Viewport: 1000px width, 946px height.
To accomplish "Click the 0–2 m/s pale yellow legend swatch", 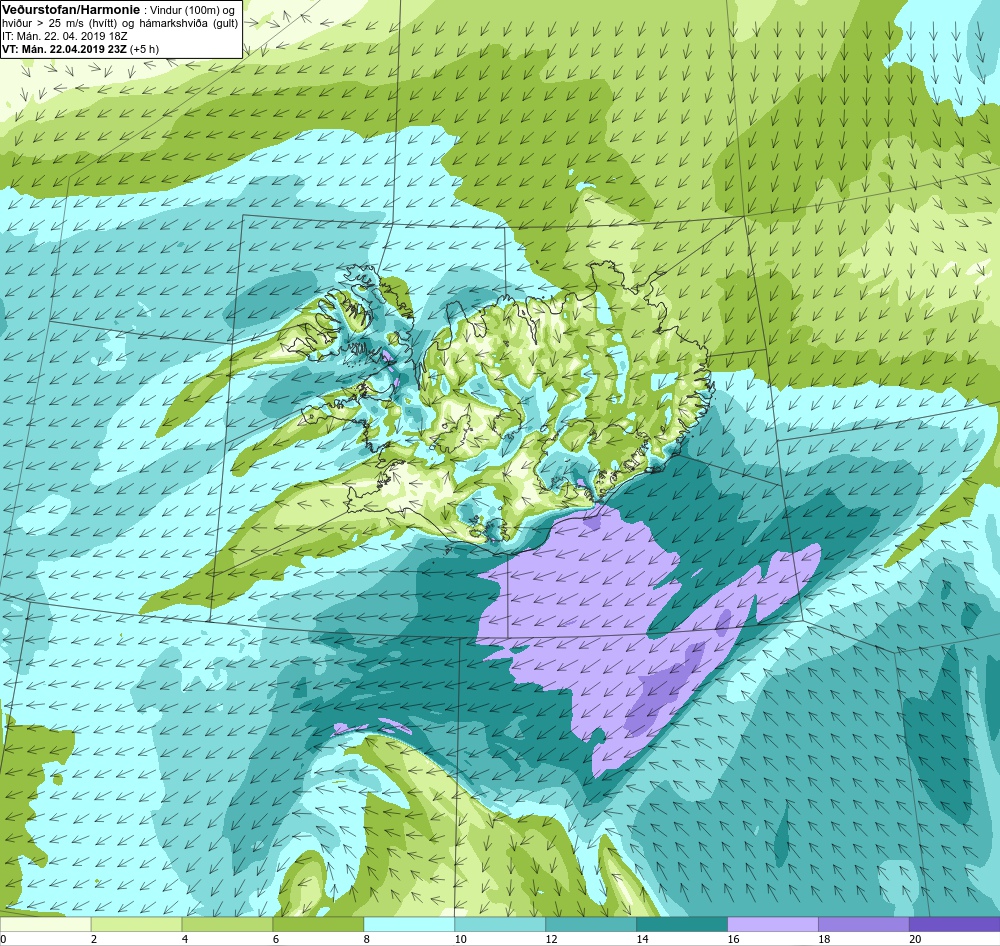I will point(45,924).
